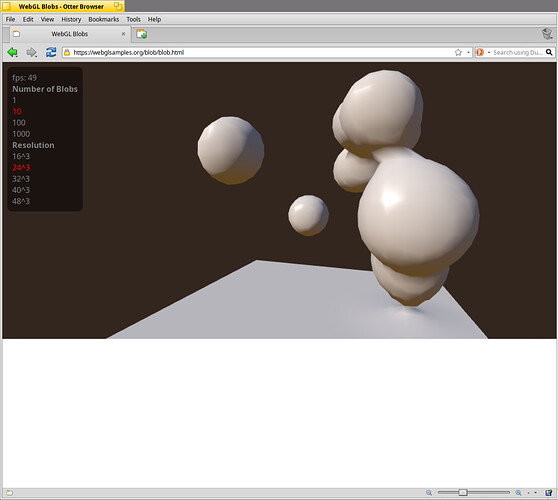Bookmark this page with the star icon
This screenshot has height=500, width=558.
(458, 52)
